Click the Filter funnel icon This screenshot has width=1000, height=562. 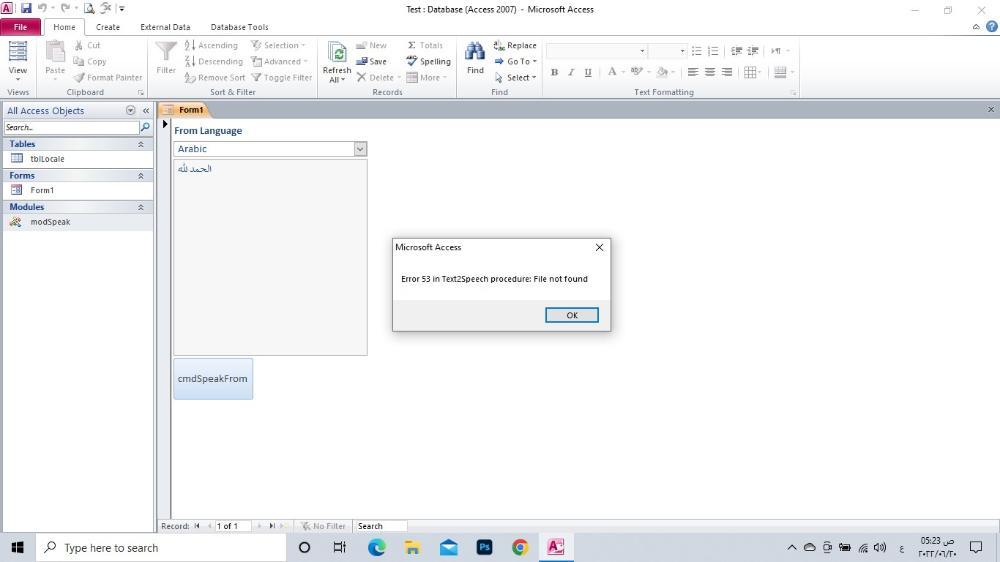point(166,53)
